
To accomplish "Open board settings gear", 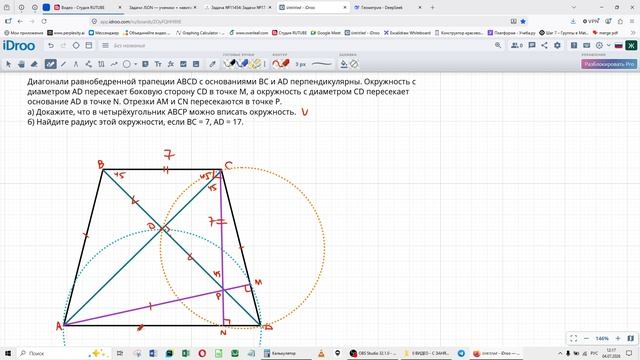I will coord(557,45).
